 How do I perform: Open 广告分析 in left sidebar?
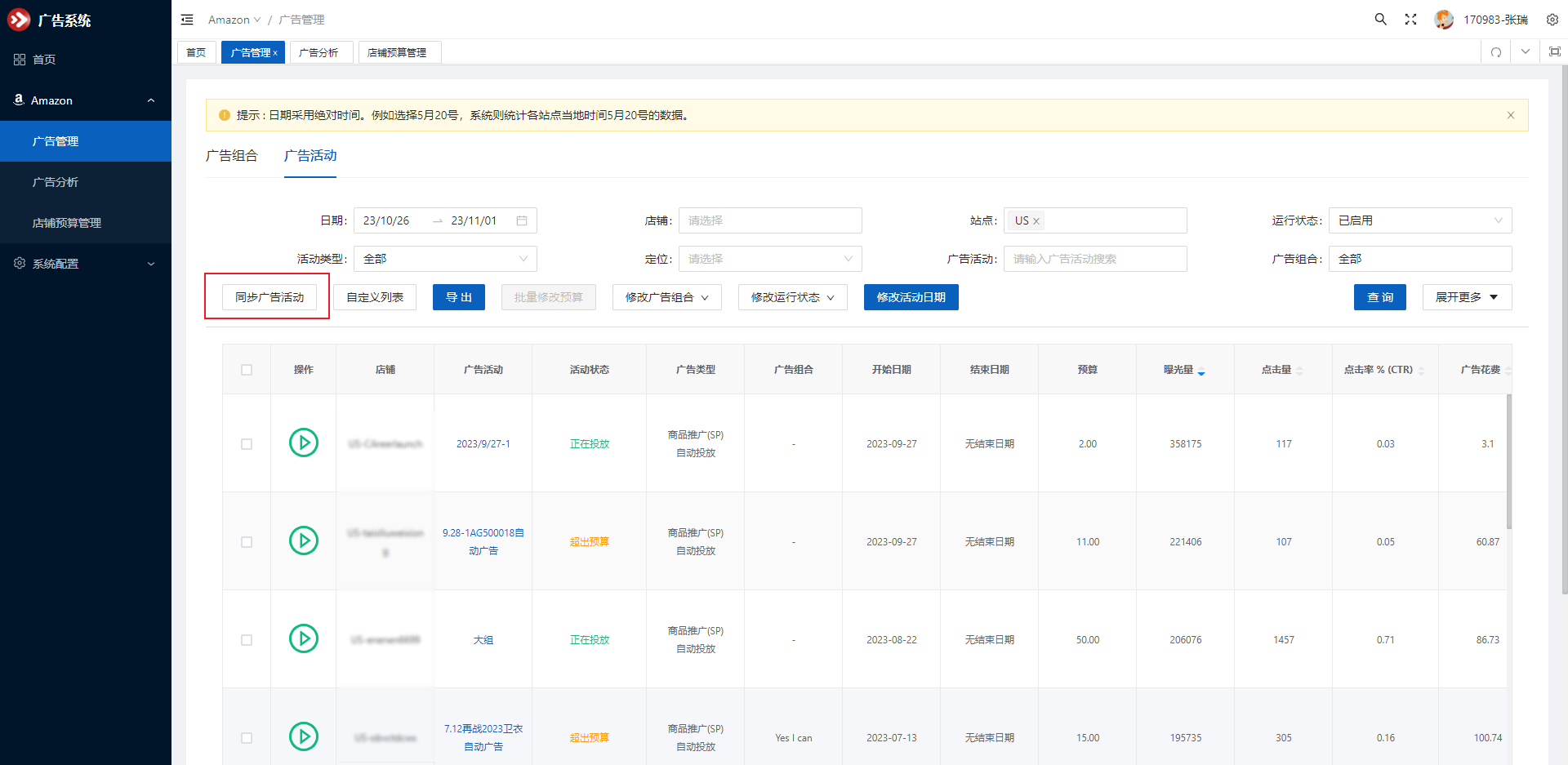click(56, 182)
